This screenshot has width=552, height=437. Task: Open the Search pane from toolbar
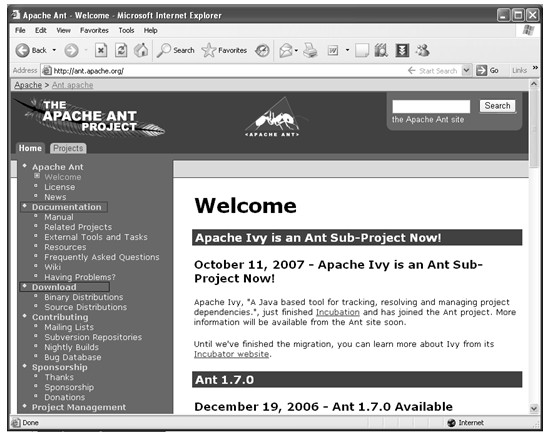(x=175, y=50)
